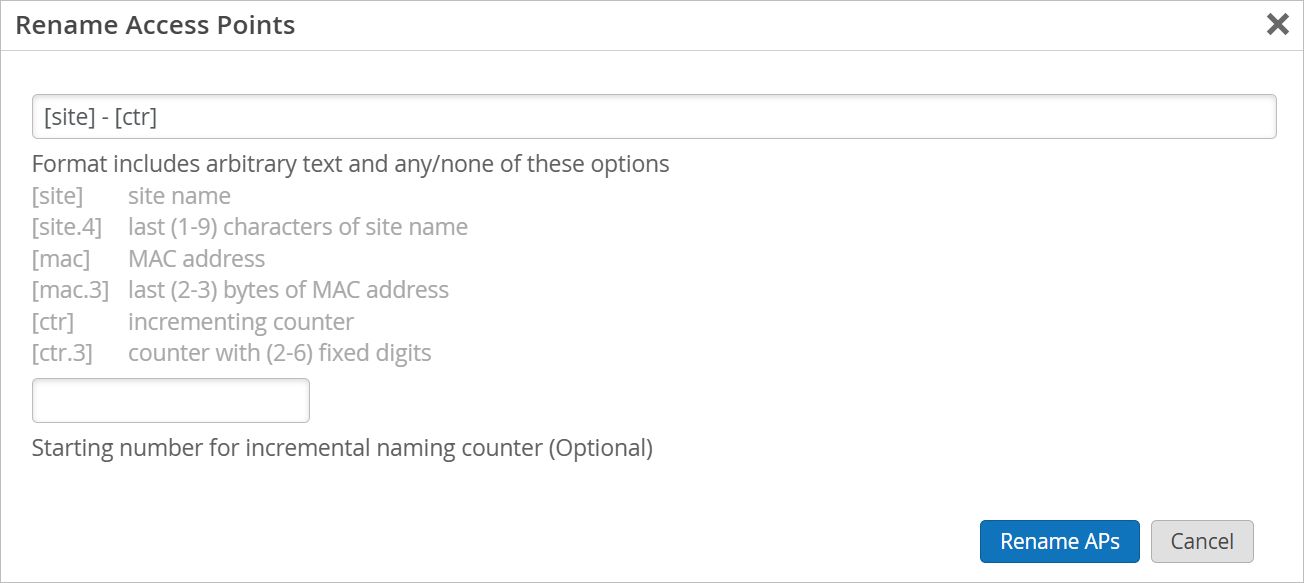Close the Rename Access Points dialog
Screen dimensions: 1304x583
(1277, 25)
